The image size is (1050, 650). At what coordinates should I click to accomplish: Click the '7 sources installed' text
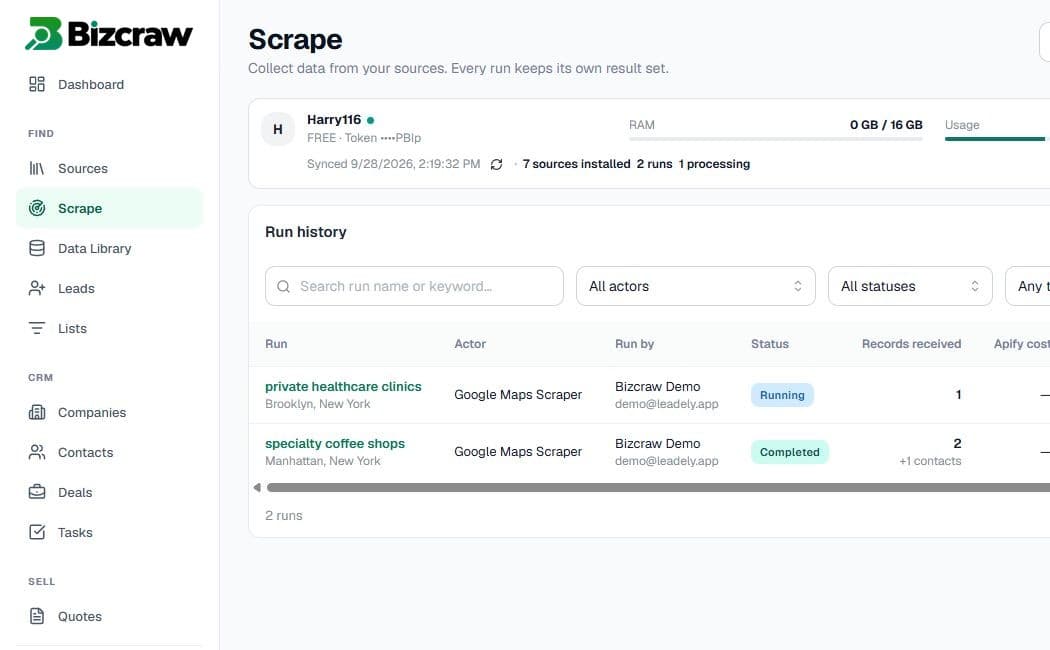pyautogui.click(x=577, y=164)
